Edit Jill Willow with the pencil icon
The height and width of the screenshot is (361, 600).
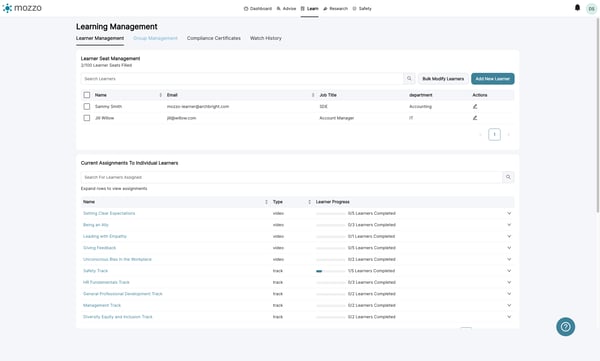point(475,118)
